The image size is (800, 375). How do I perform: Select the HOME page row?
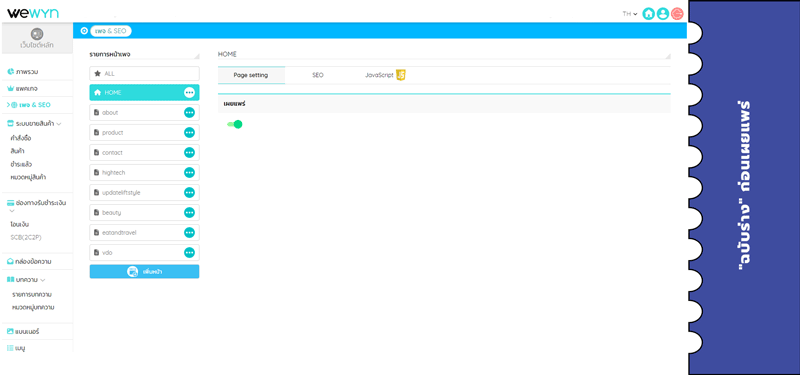[x=144, y=92]
